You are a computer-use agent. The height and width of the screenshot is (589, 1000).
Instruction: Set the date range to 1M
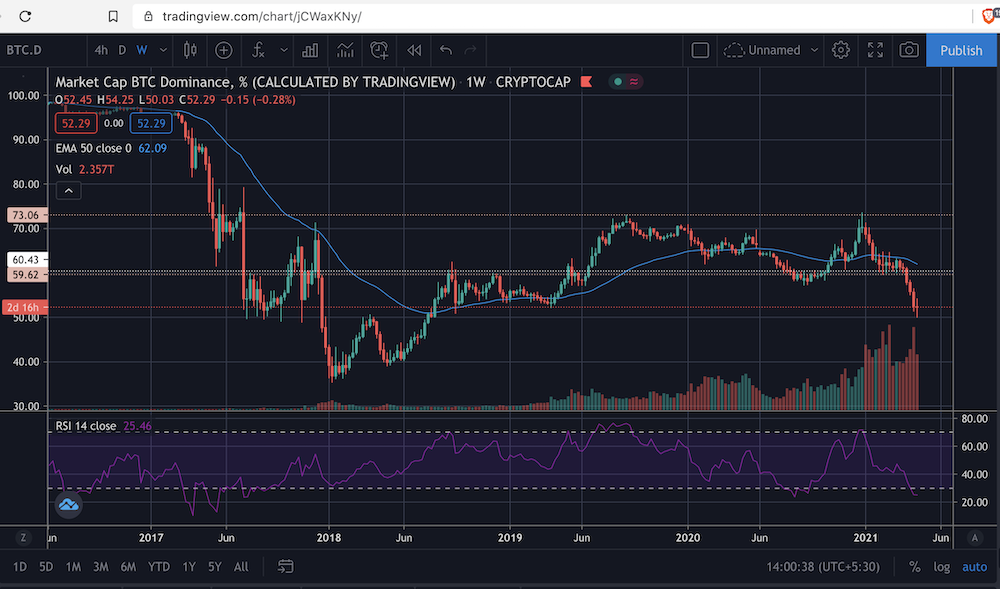pyautogui.click(x=73, y=566)
